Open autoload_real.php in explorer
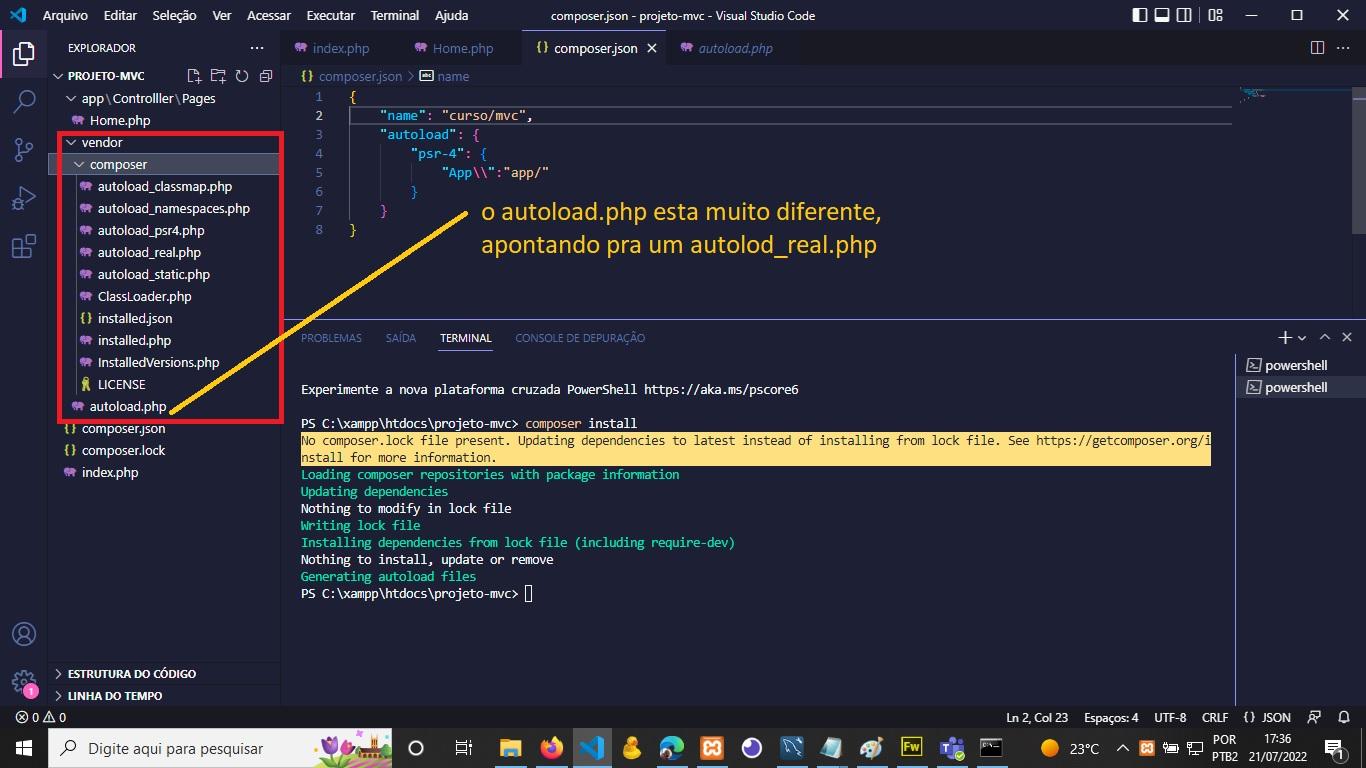1366x768 pixels. (149, 252)
